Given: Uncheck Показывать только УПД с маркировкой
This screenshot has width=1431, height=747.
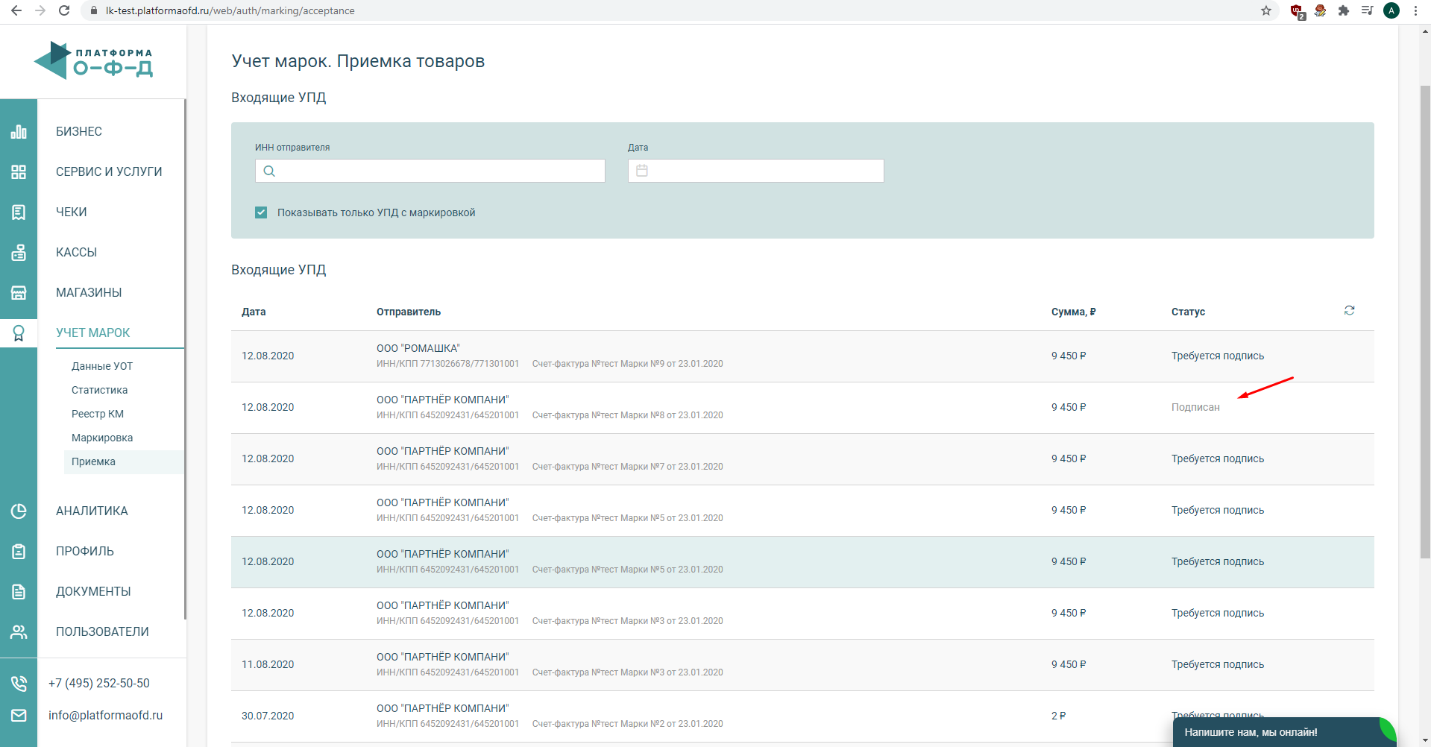Looking at the screenshot, I should (x=261, y=212).
